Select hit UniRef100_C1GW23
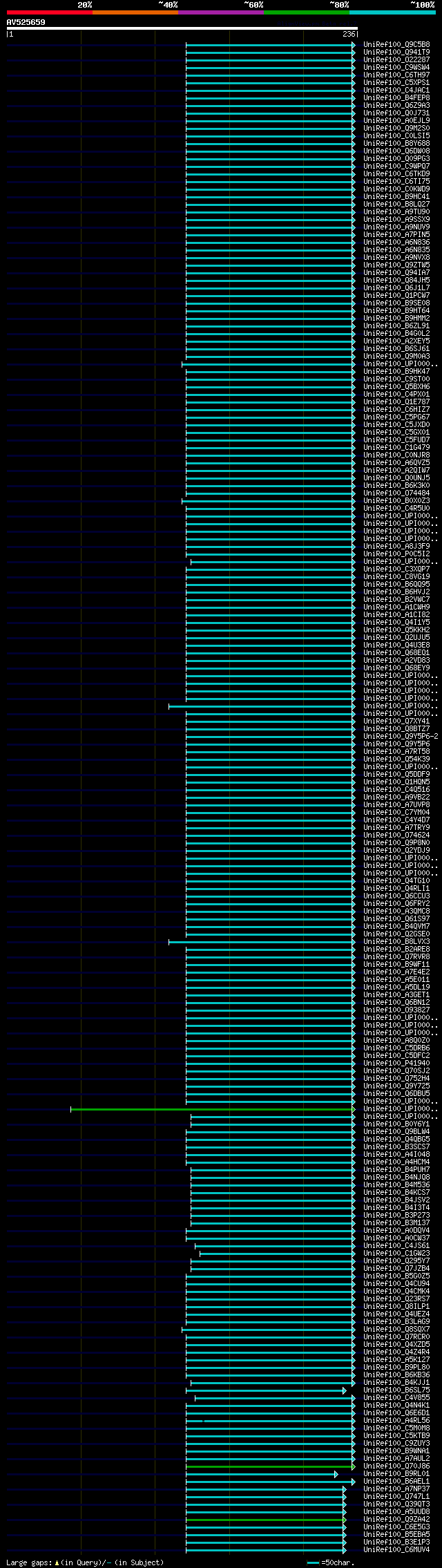The width and height of the screenshot is (442, 1568). point(396,1254)
